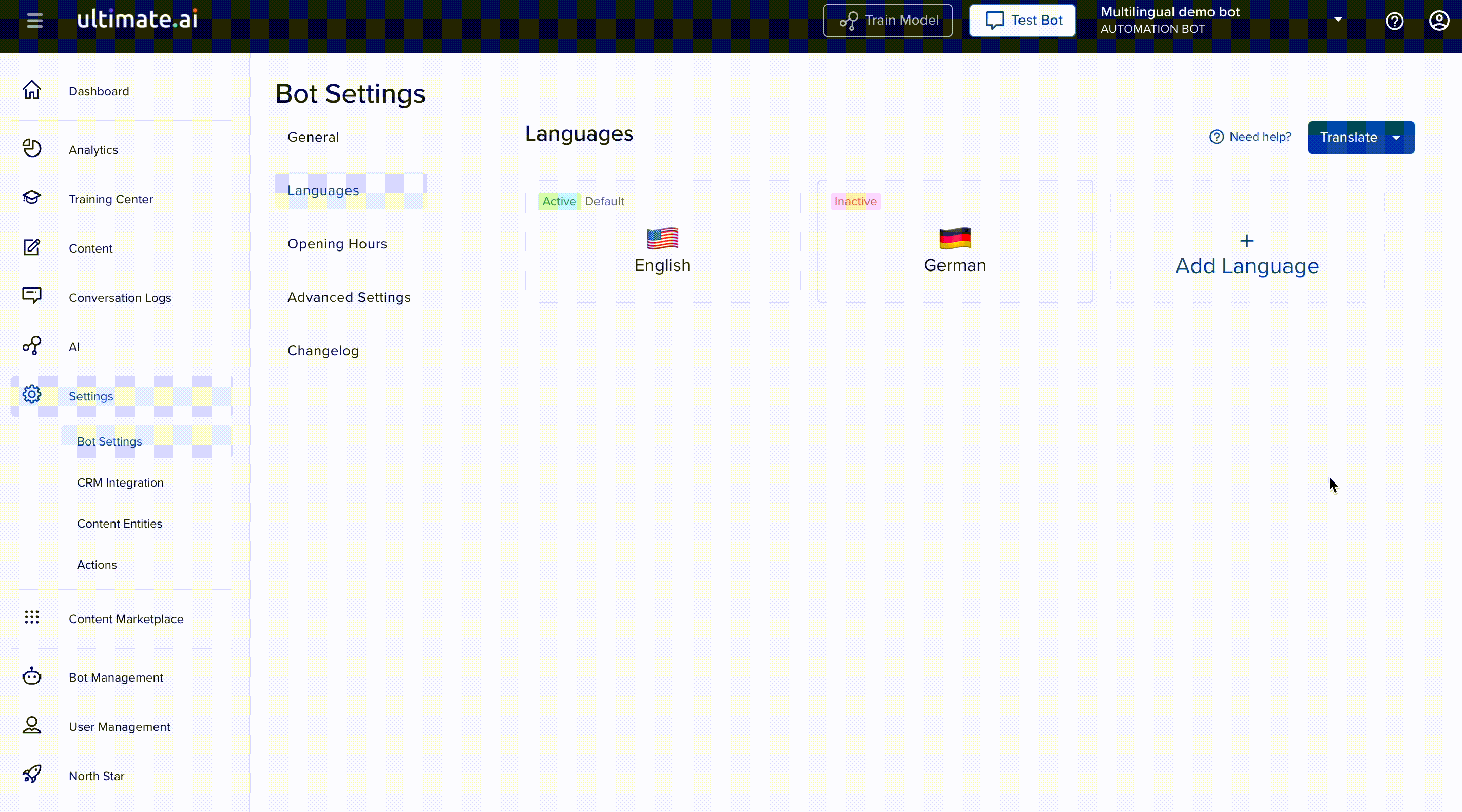
Task: Open Conversation Logs
Action: (x=119, y=297)
